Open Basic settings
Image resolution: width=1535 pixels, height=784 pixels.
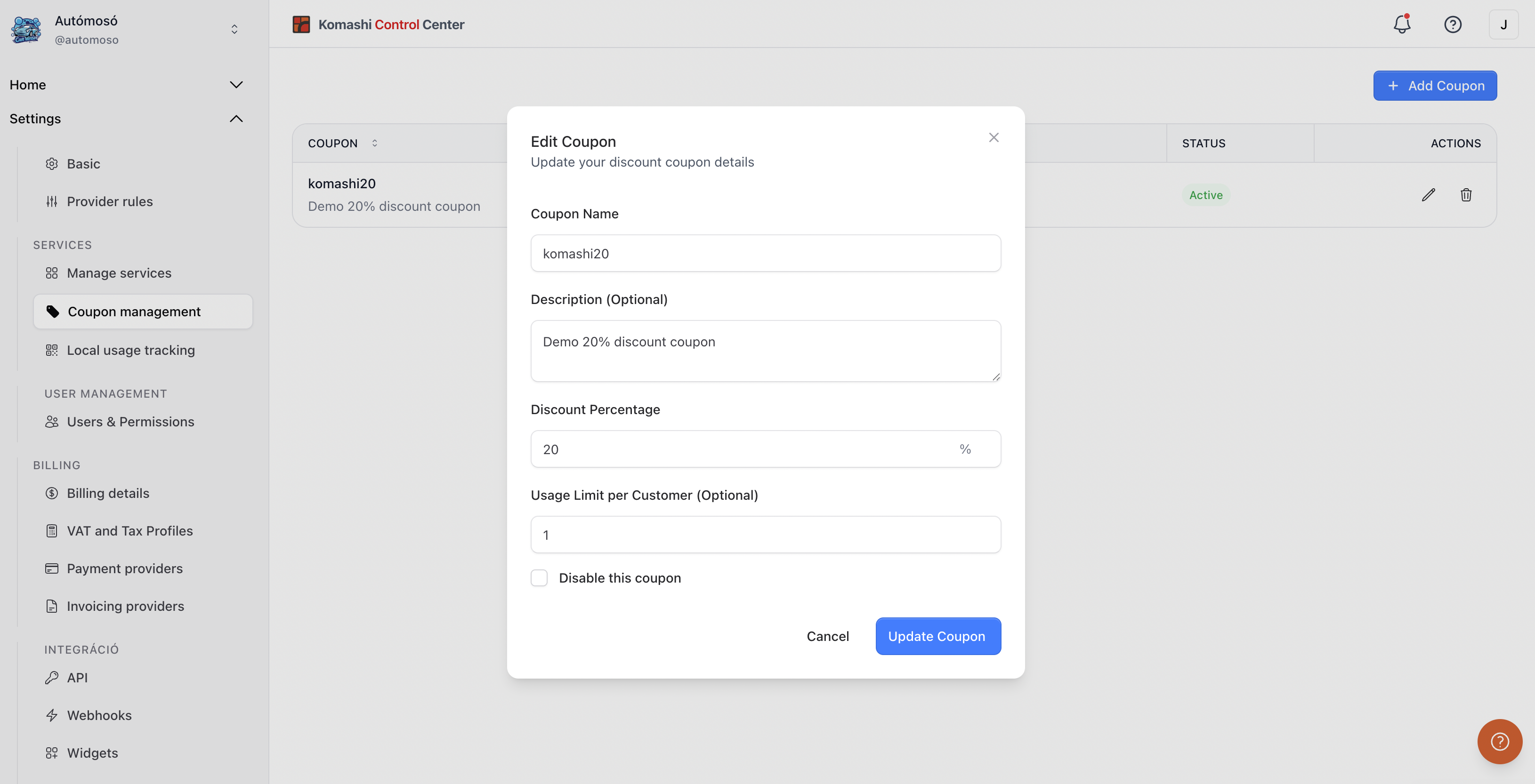(83, 164)
